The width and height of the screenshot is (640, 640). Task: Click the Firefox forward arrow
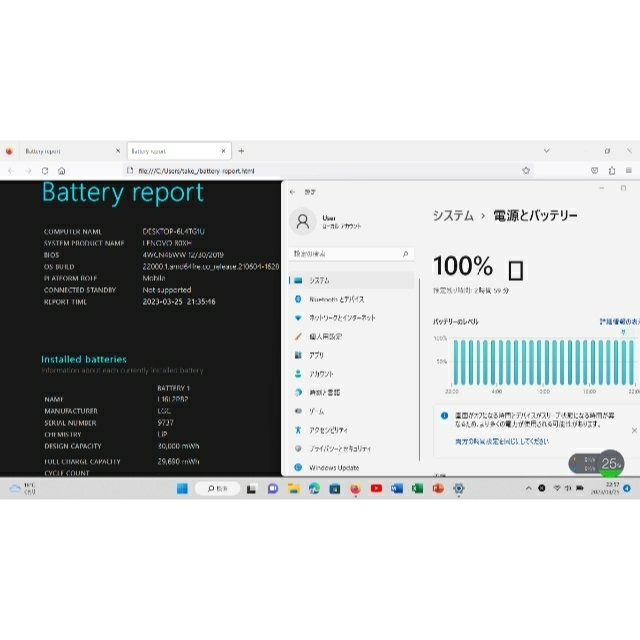[x=28, y=171]
